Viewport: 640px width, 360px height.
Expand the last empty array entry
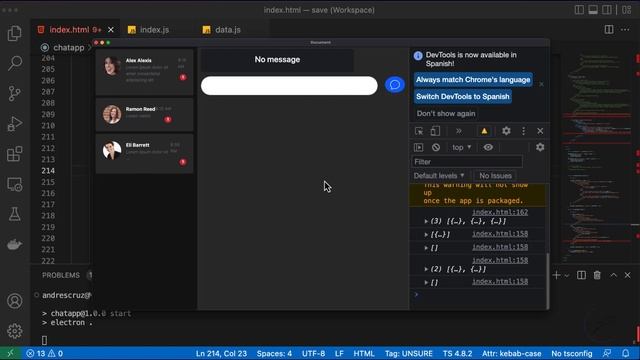426,282
